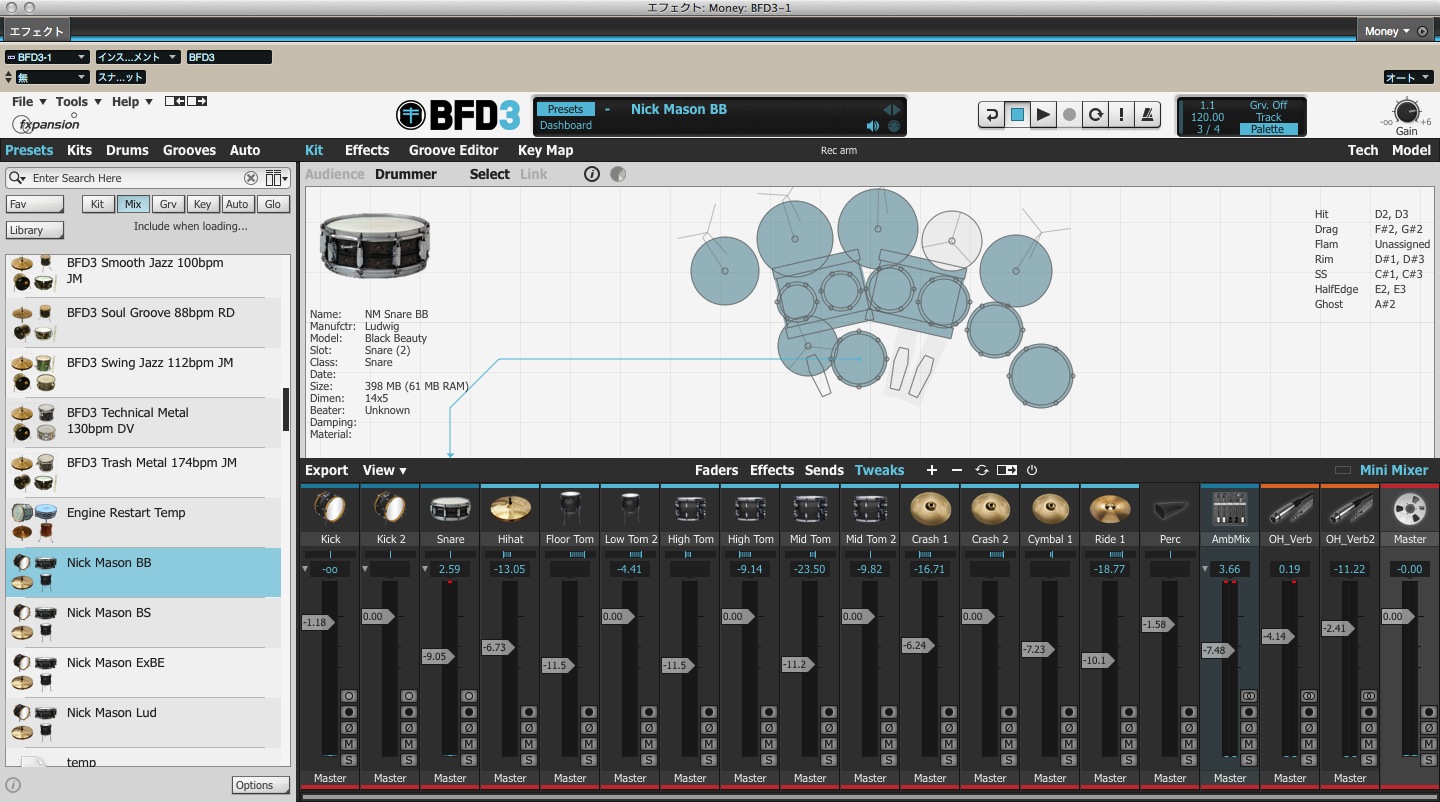The image size is (1440, 802).
Task: Click the Options button
Action: point(260,785)
